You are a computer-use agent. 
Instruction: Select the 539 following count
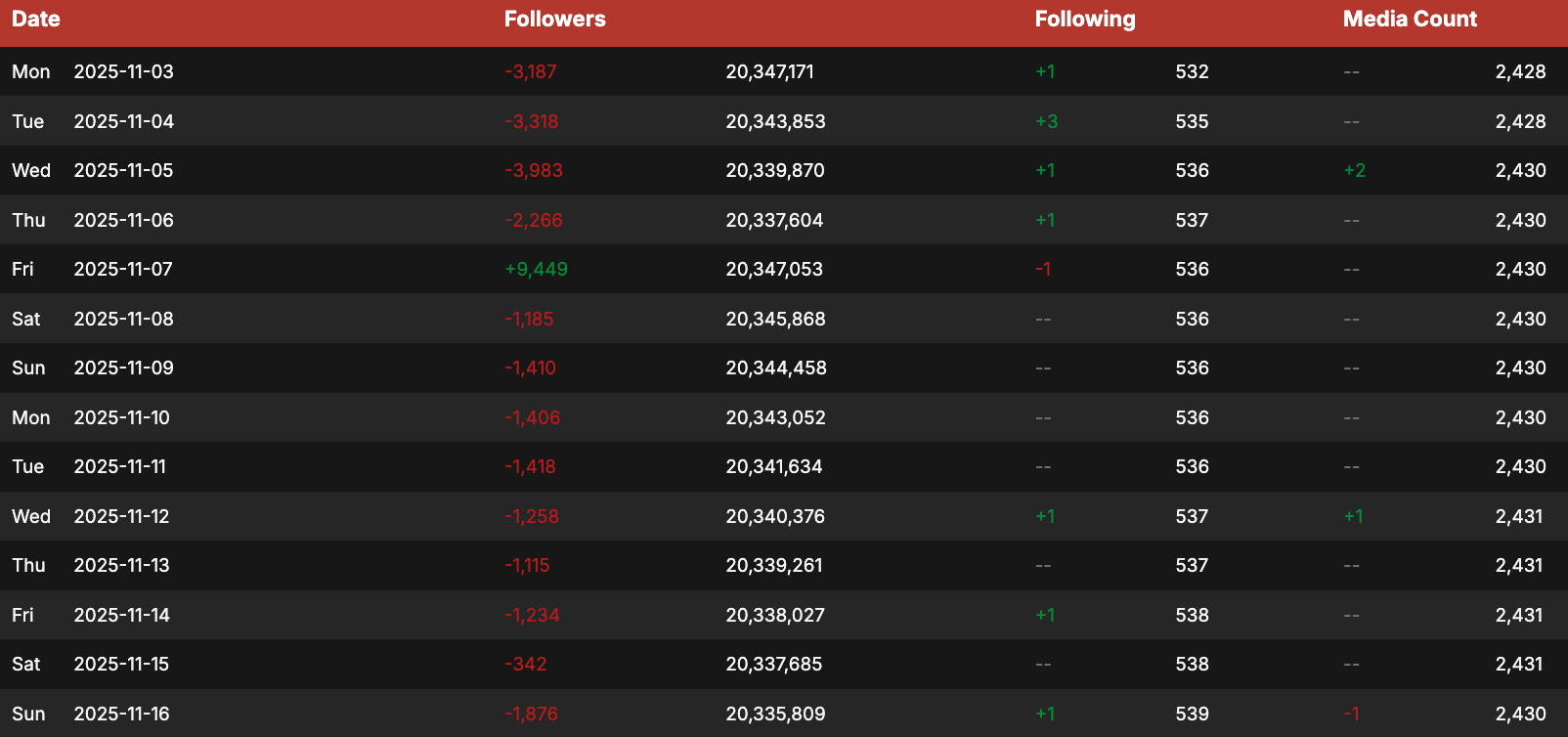click(1192, 715)
